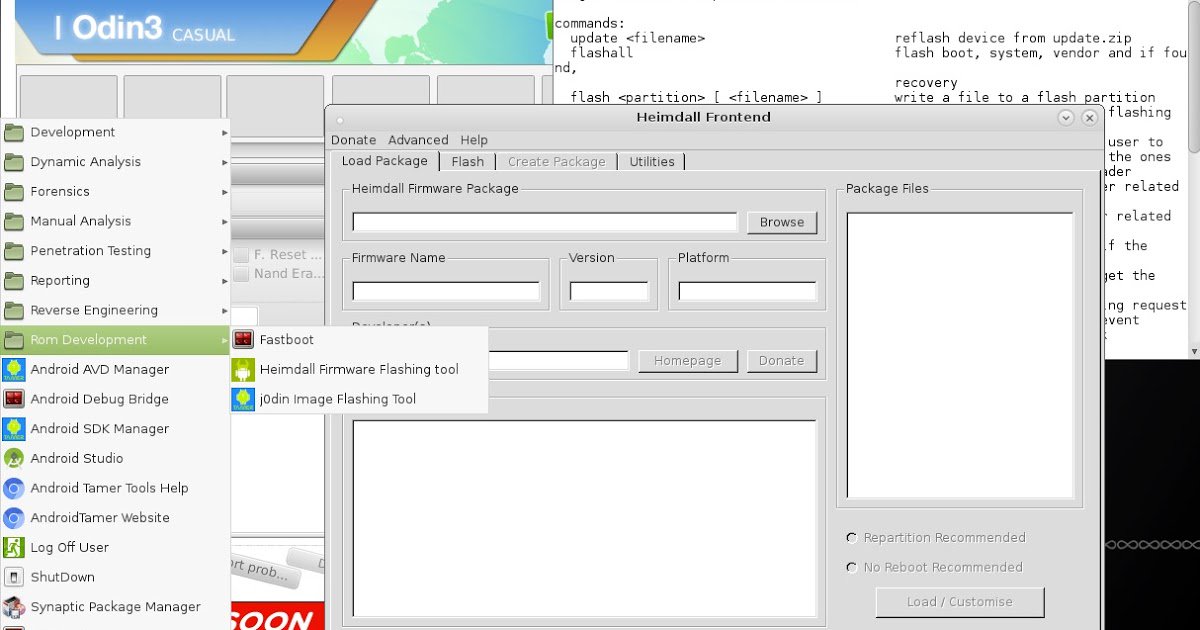The height and width of the screenshot is (630, 1200).
Task: Click the AndroidTamer Website globe icon
Action: (x=14, y=517)
